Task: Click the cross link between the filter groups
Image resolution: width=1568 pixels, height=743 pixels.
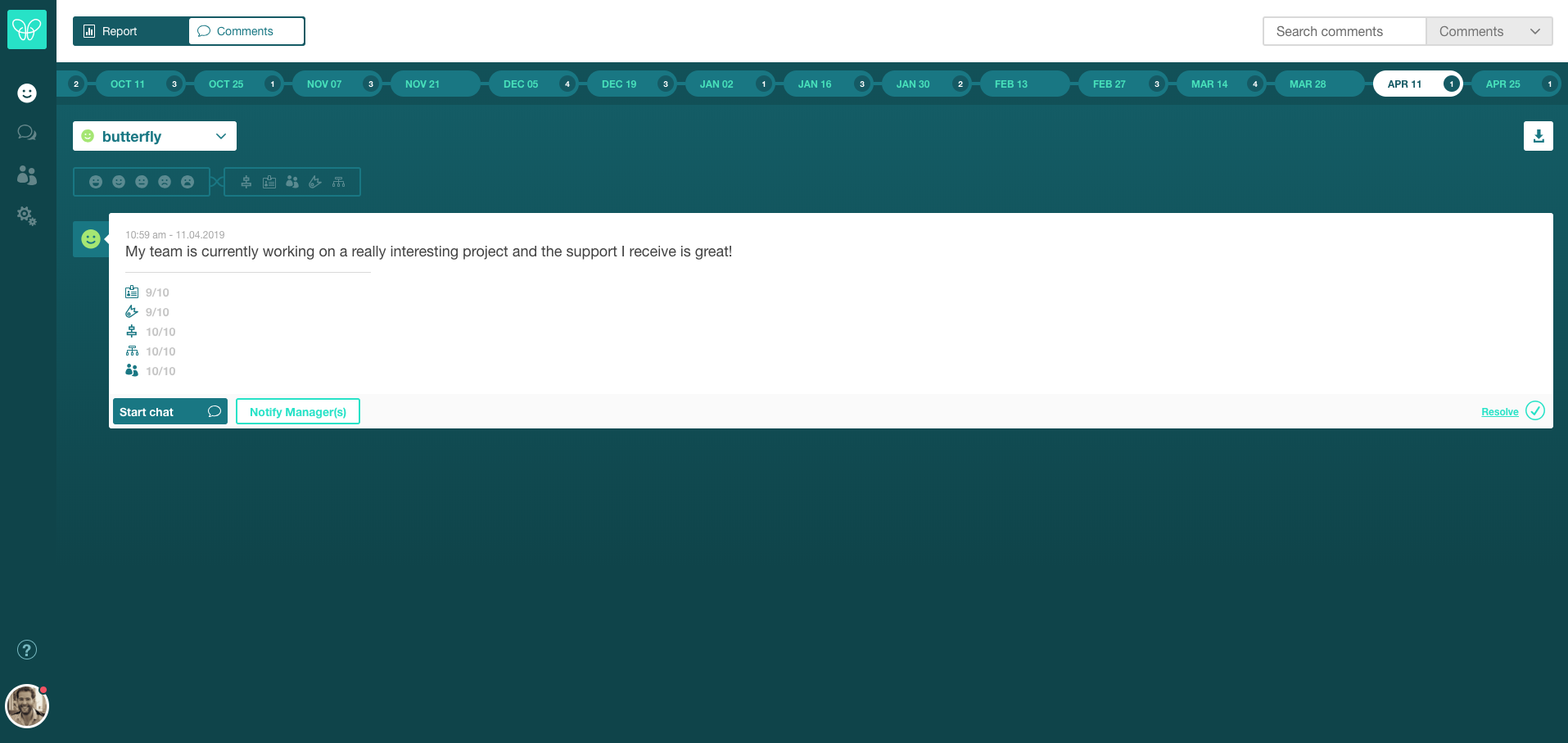Action: (x=217, y=182)
